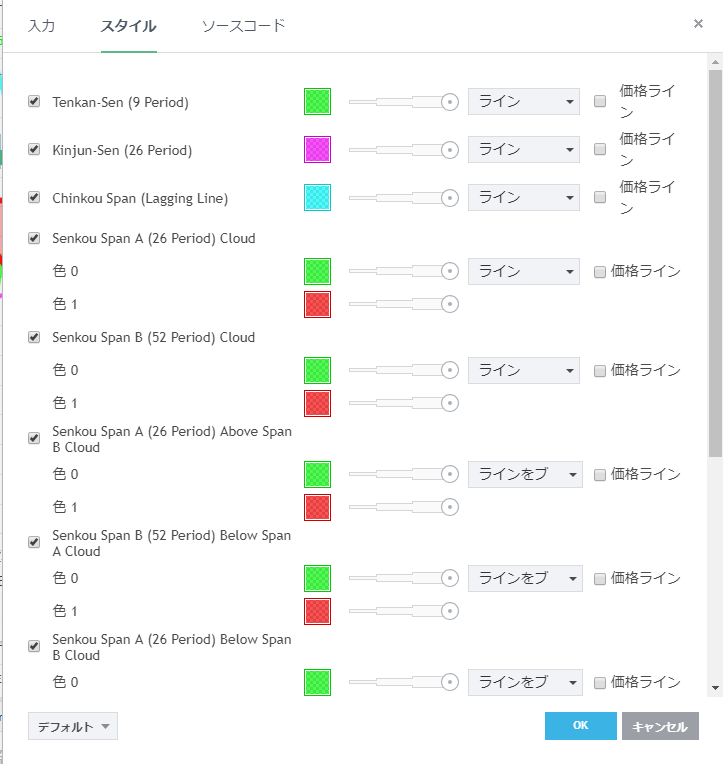Select the スタイル tab
Screen dimensions: 723x764
pyautogui.click(x=128, y=26)
